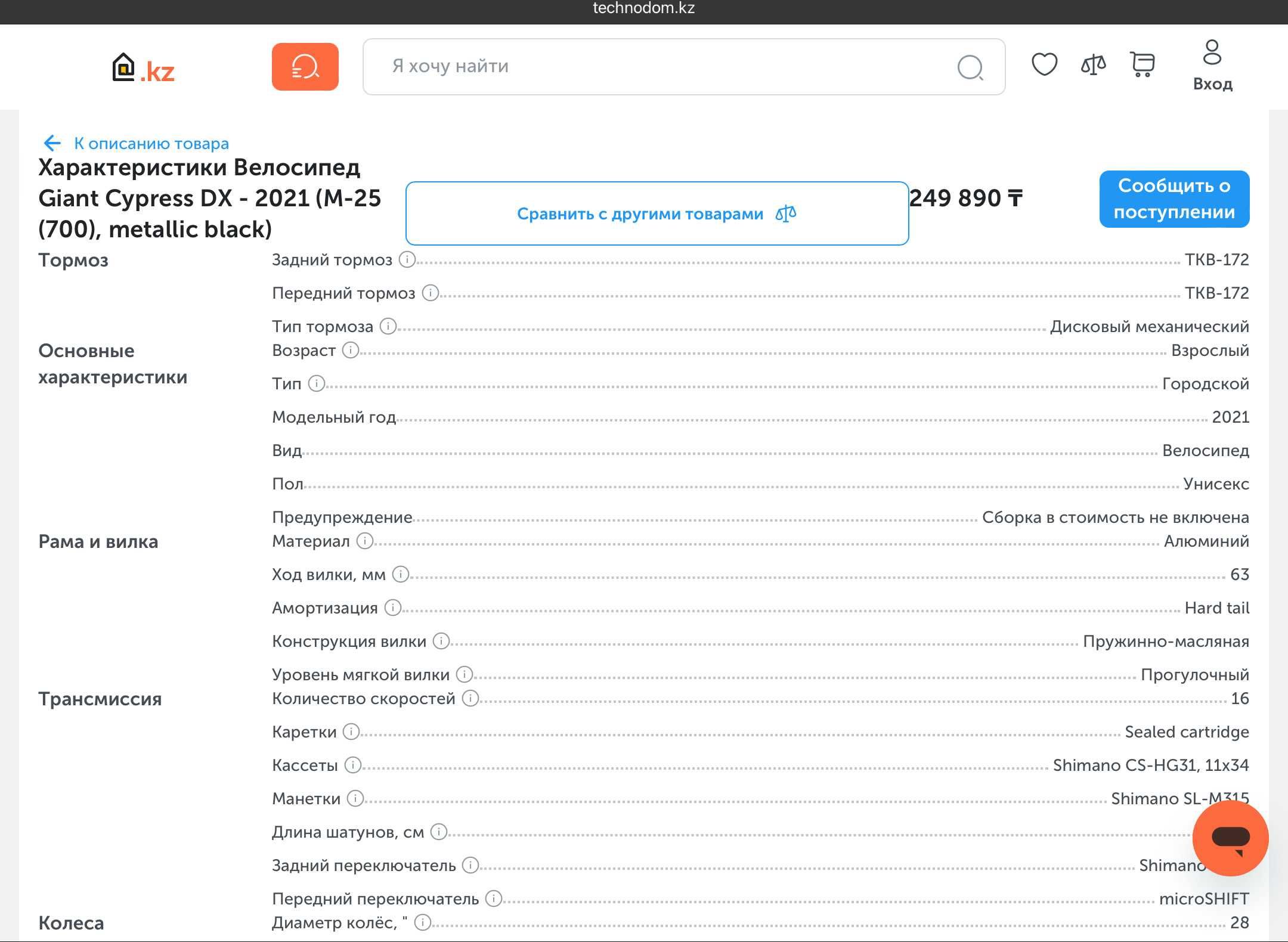Click the Модельный год label
Image resolution: width=1288 pixels, height=942 pixels.
tap(334, 417)
